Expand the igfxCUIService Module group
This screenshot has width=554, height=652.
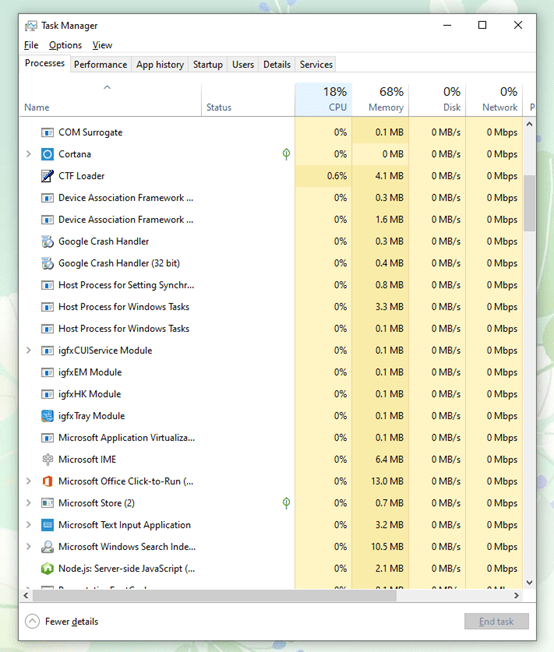pyautogui.click(x=28, y=351)
